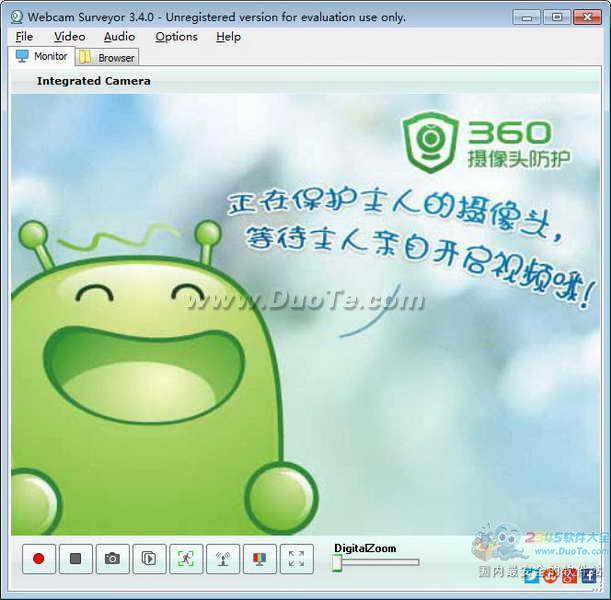Click the camera video preview area
The width and height of the screenshot is (611, 600).
click(306, 314)
